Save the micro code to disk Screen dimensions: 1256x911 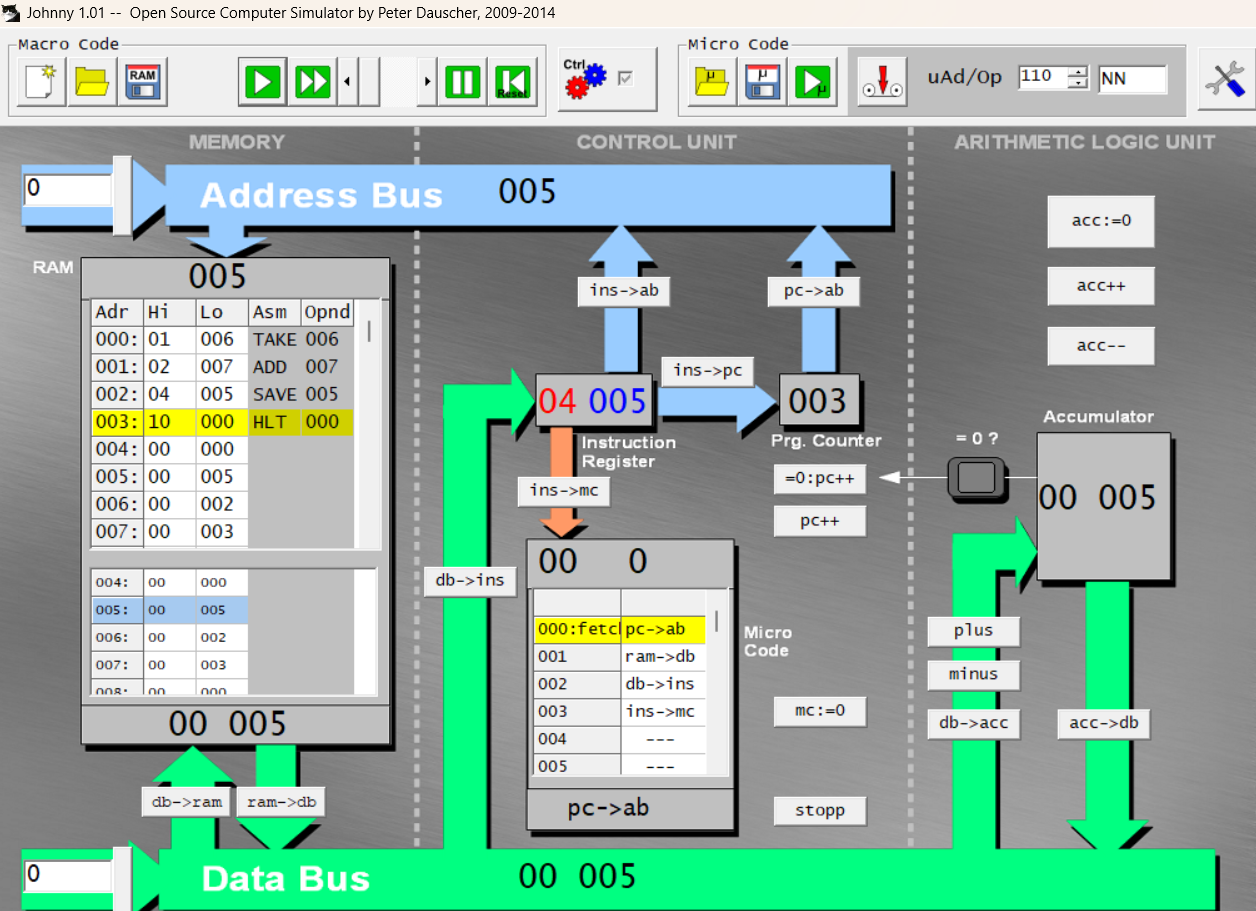pyautogui.click(x=764, y=81)
